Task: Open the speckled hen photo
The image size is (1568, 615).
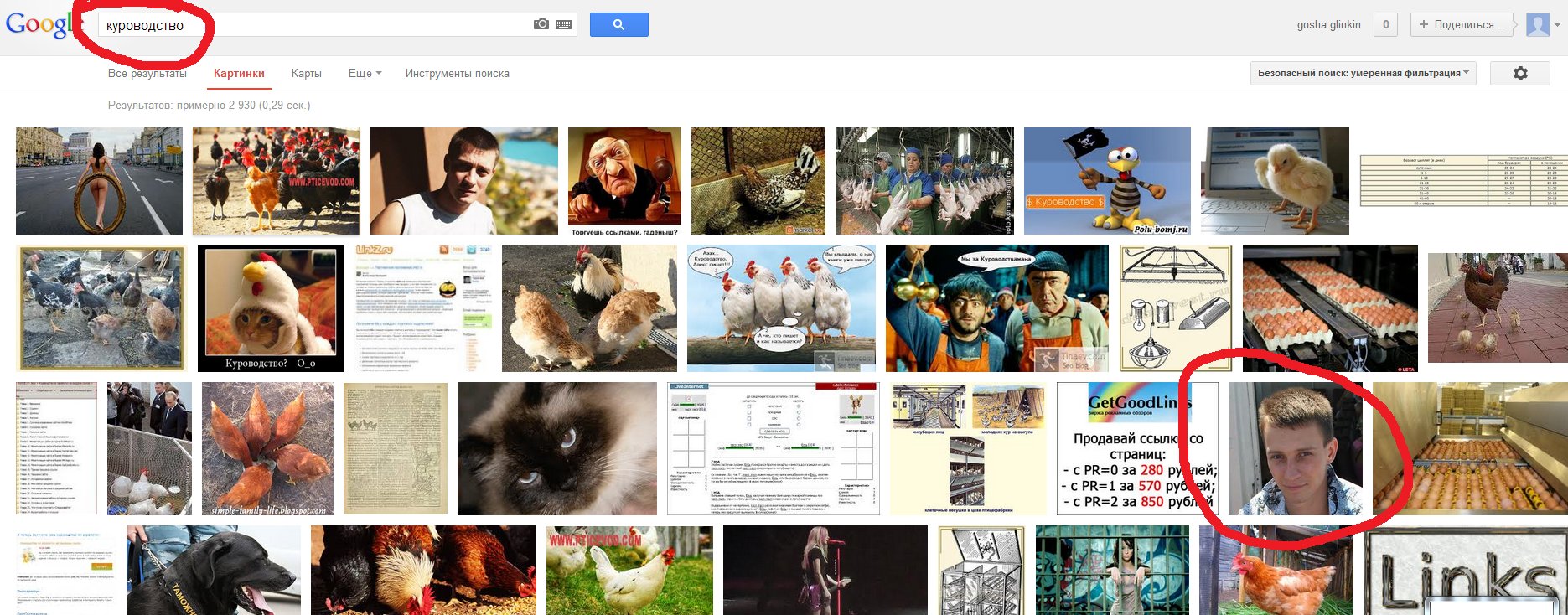Action: pos(758,181)
